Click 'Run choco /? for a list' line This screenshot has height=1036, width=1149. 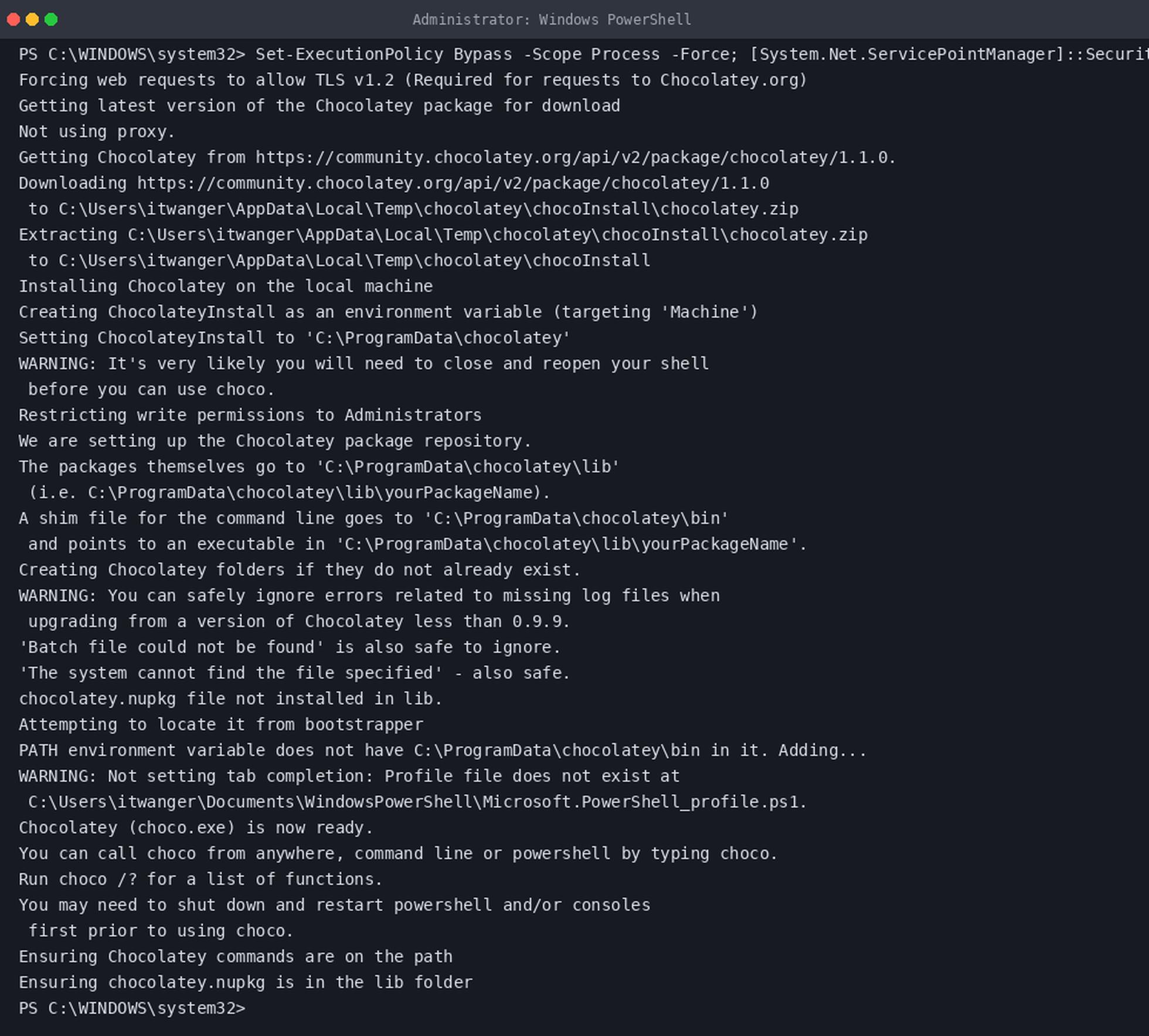200,879
